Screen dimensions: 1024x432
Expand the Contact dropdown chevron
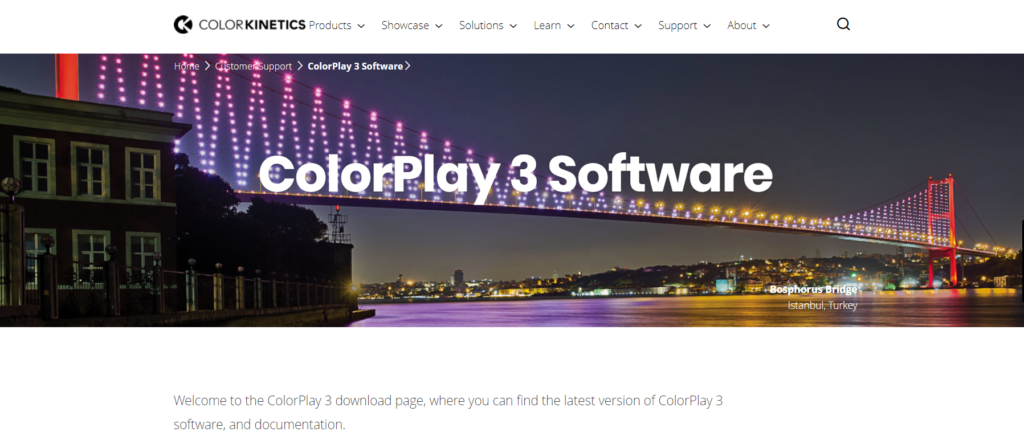click(x=637, y=26)
